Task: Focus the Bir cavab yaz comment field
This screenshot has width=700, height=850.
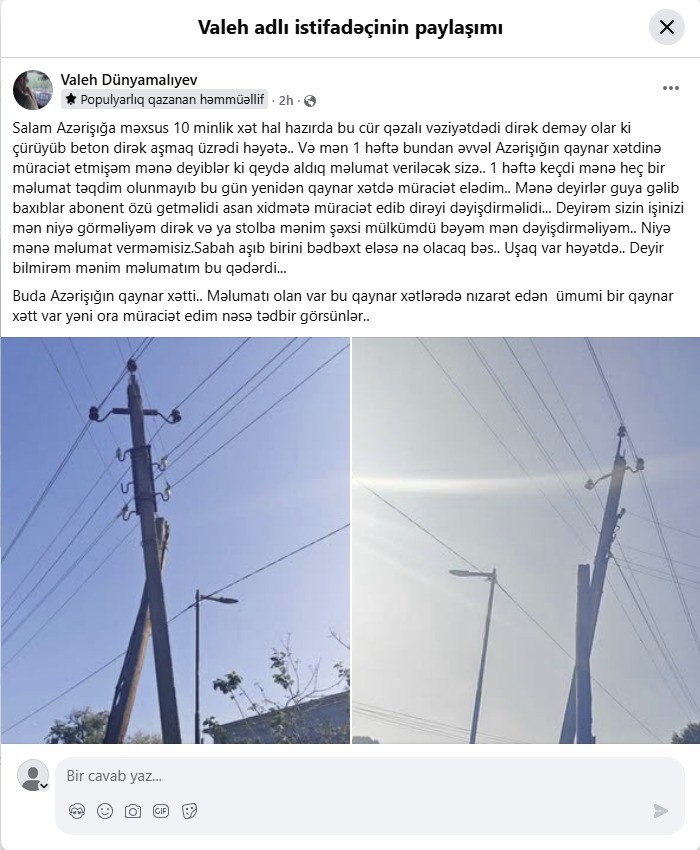Action: 370,776
